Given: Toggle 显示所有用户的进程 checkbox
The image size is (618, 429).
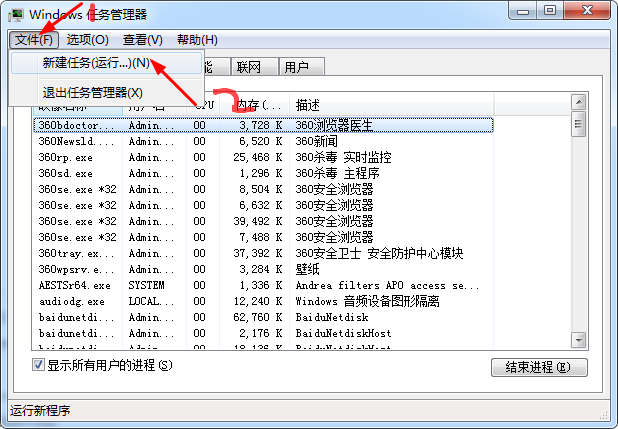Looking at the screenshot, I should [x=38, y=365].
